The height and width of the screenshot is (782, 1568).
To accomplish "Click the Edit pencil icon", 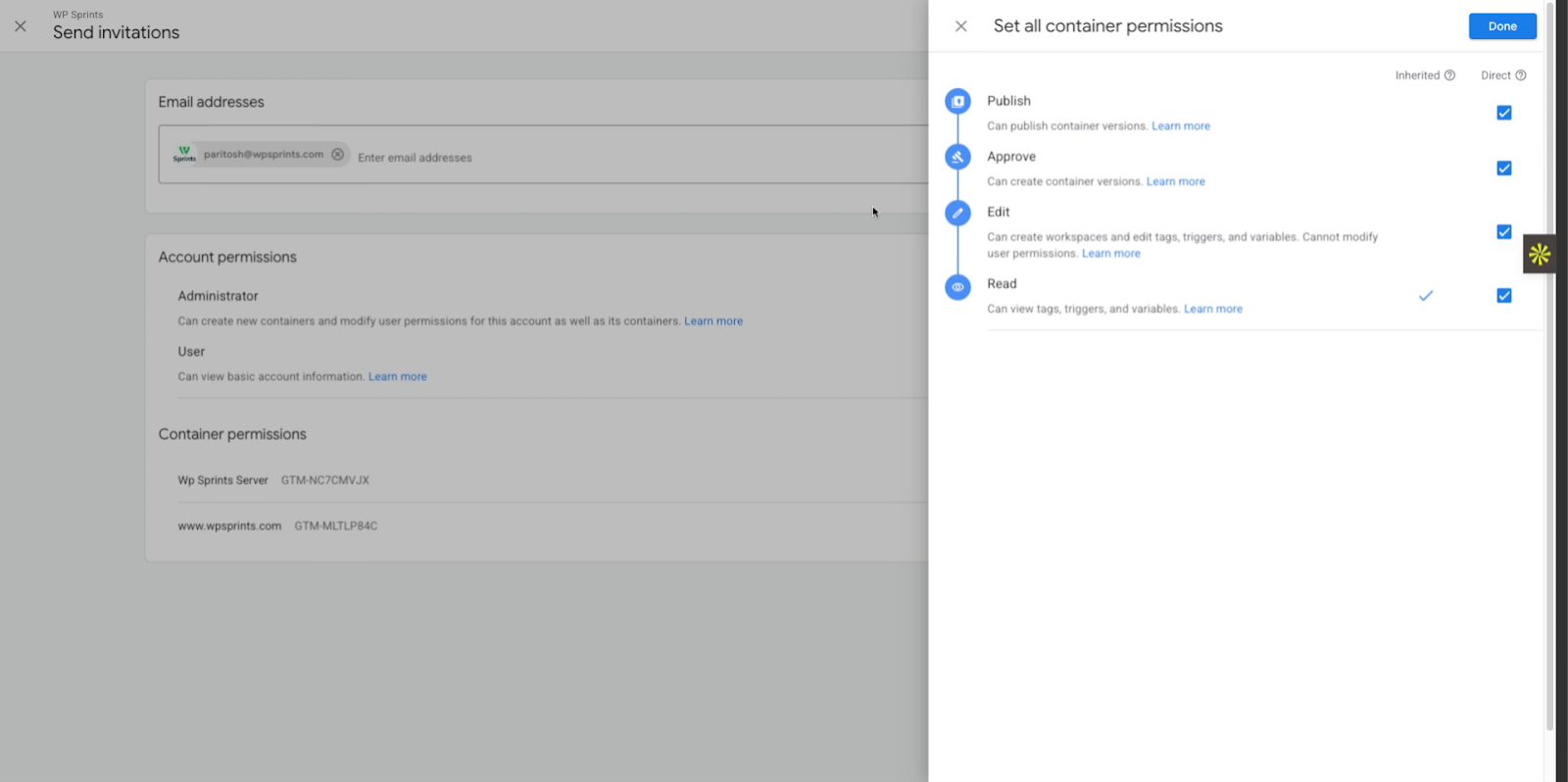I will [957, 213].
